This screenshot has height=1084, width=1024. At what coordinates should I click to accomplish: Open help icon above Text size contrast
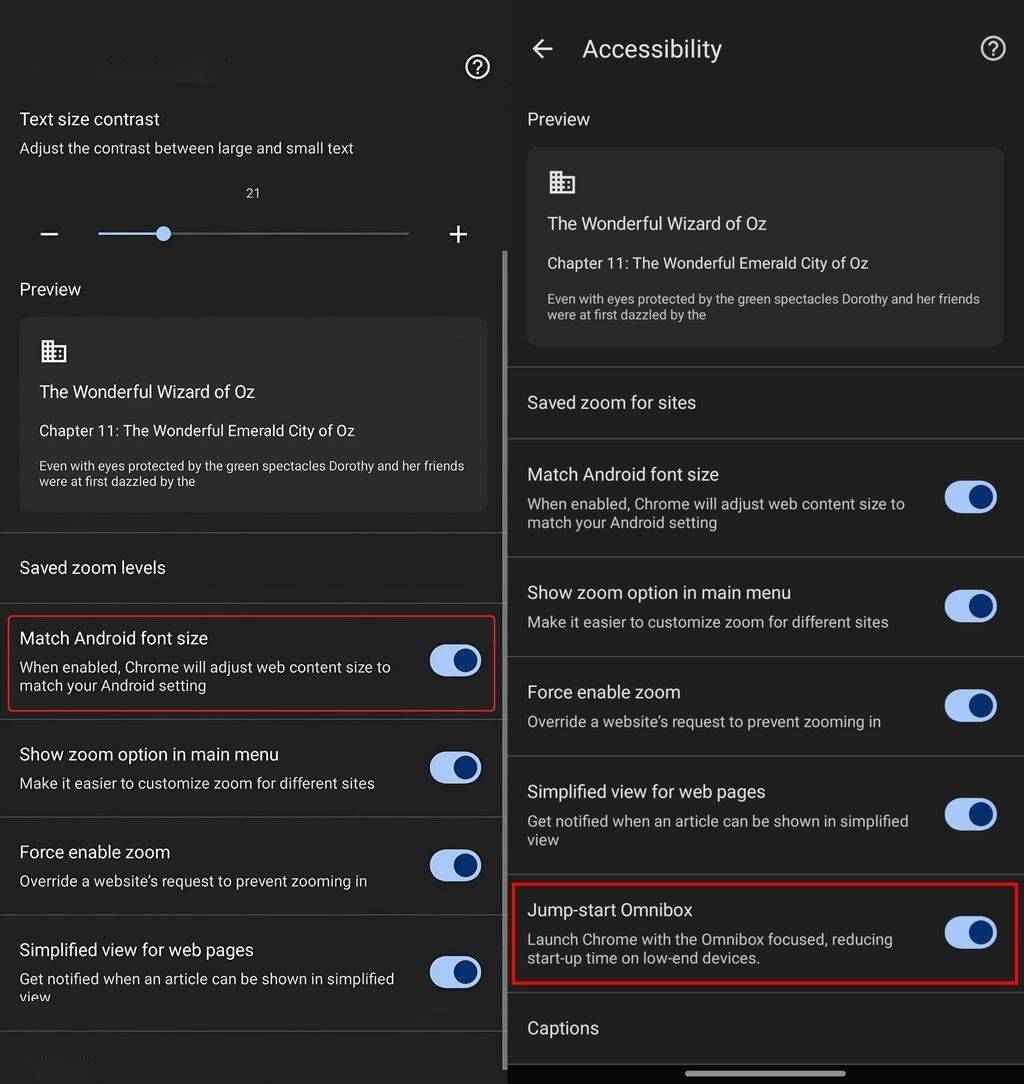pyautogui.click(x=477, y=67)
